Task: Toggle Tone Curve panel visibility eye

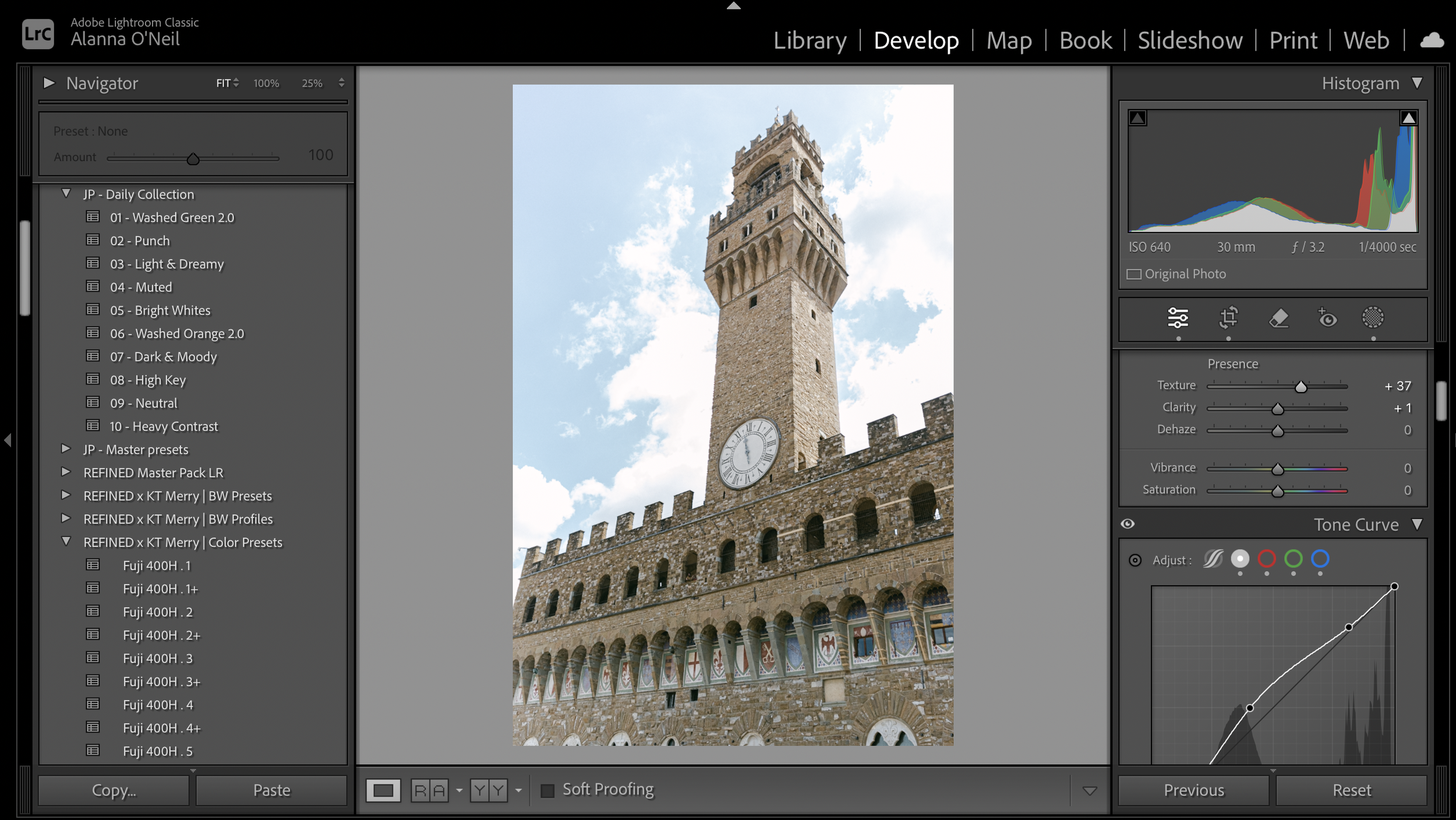Action: [x=1128, y=524]
